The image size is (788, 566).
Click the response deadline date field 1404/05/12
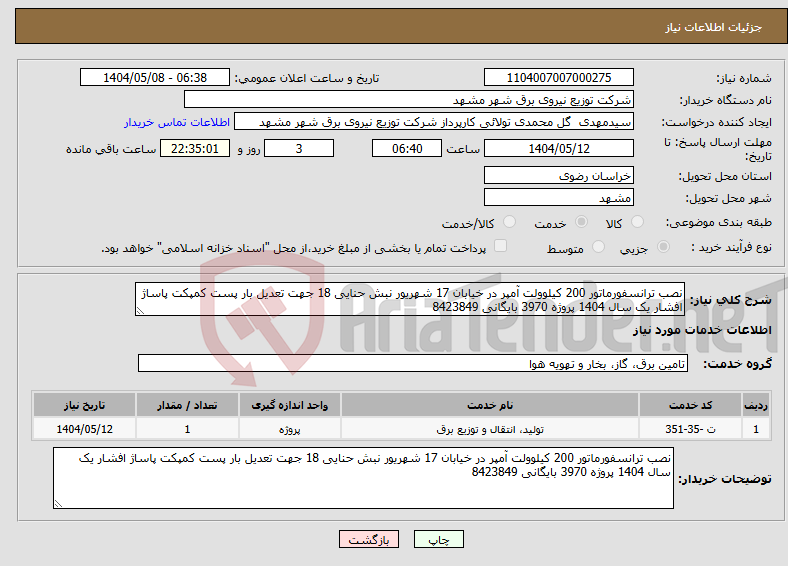[x=558, y=148]
